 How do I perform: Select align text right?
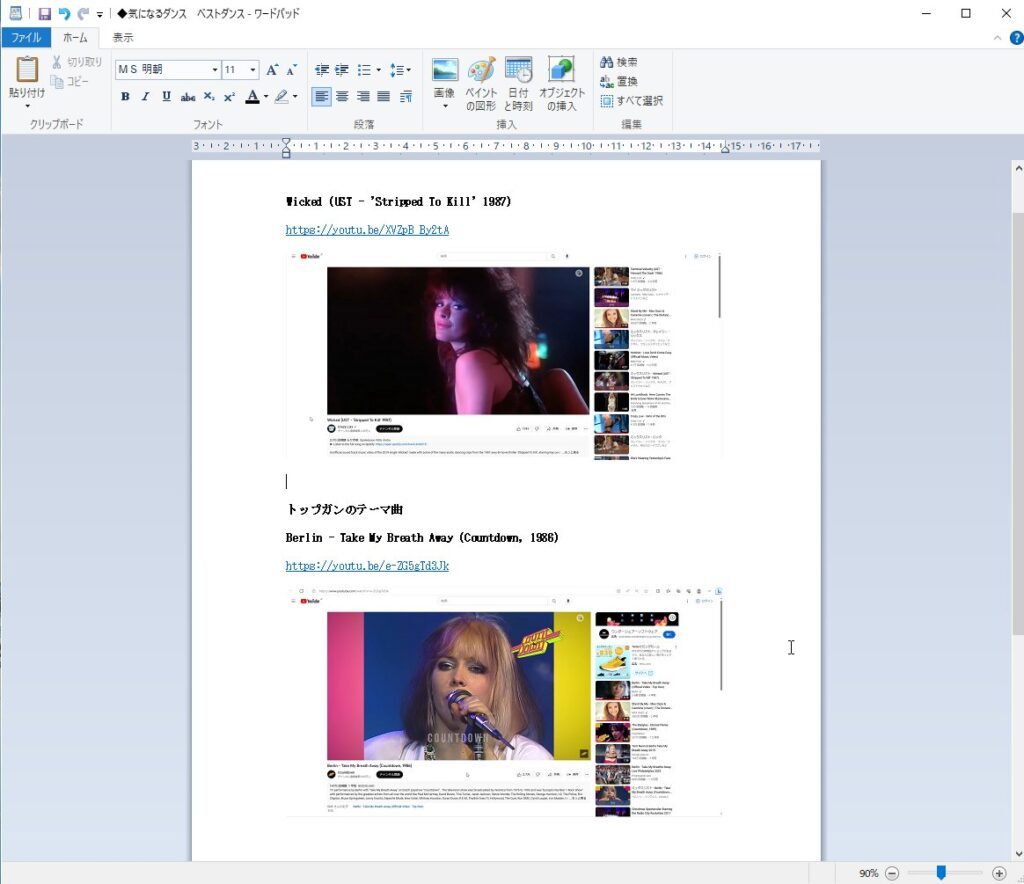pyautogui.click(x=363, y=97)
